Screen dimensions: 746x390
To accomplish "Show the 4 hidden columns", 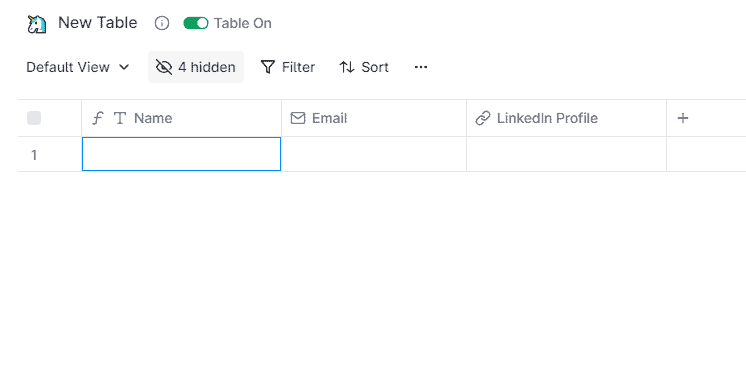I will pyautogui.click(x=196, y=67).
